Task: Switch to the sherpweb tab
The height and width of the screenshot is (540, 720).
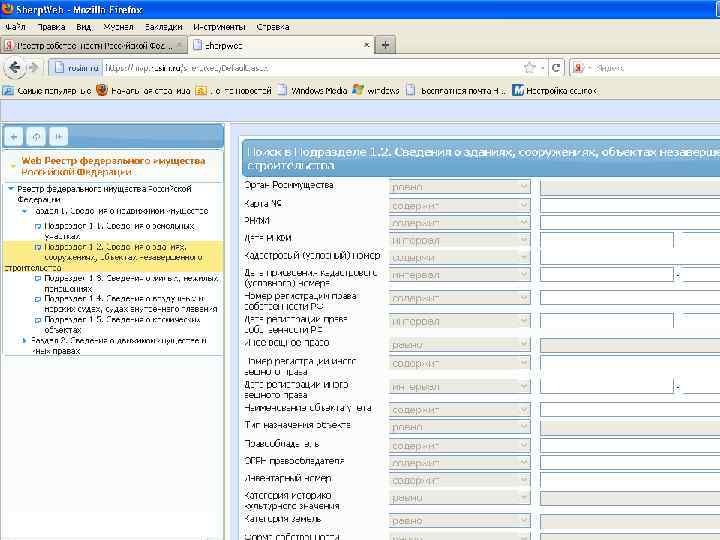Action: [x=281, y=45]
